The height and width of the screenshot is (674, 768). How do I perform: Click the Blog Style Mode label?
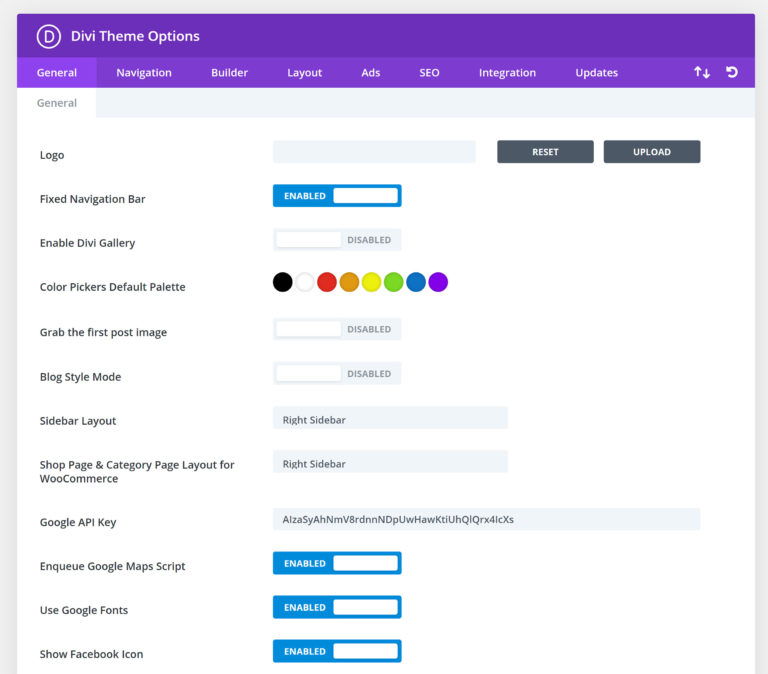coord(80,377)
